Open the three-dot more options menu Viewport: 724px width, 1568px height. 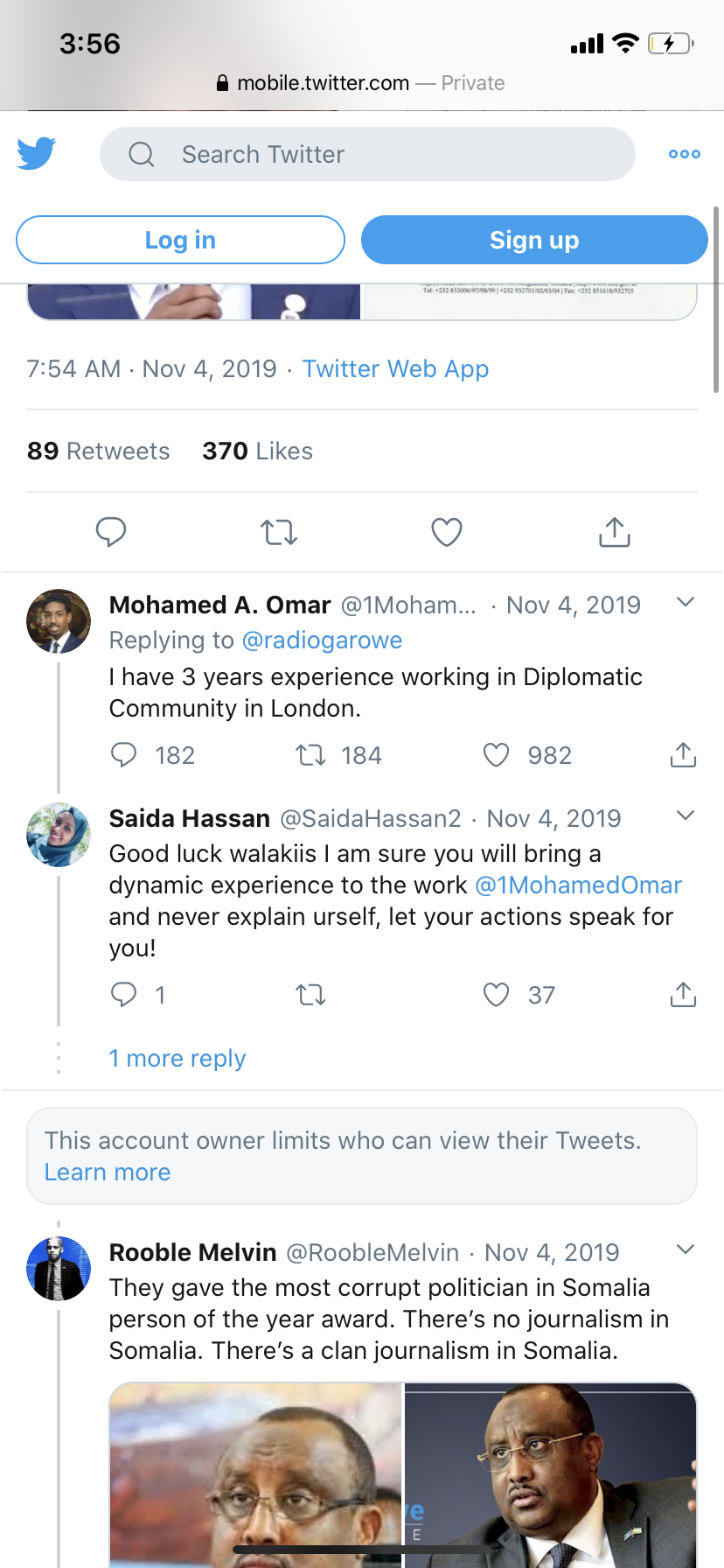click(x=684, y=154)
